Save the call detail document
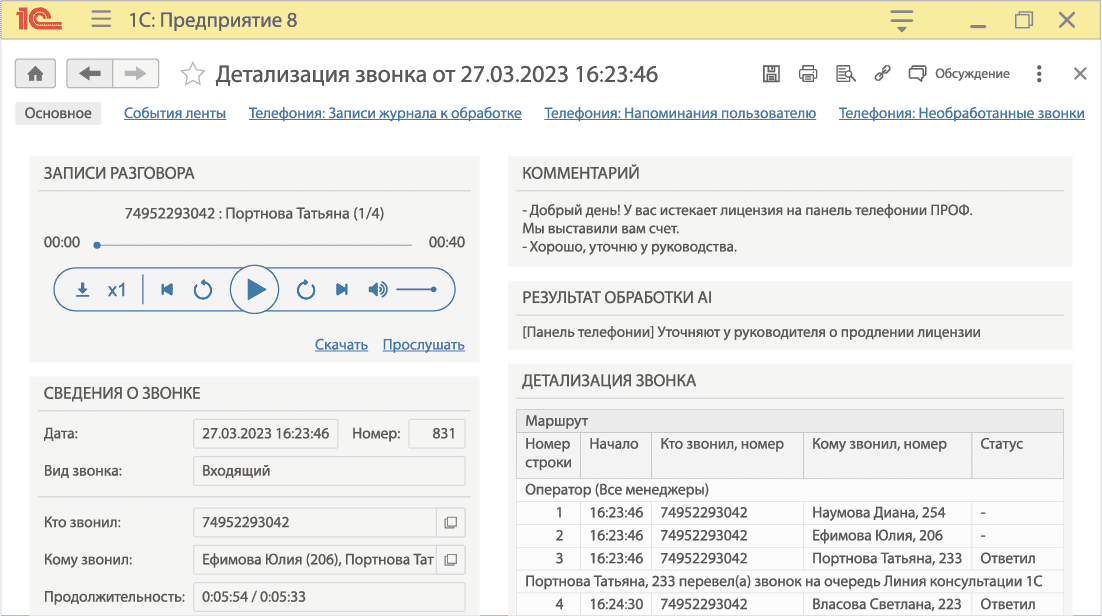This screenshot has height=616, width=1102. pyautogui.click(x=771, y=73)
